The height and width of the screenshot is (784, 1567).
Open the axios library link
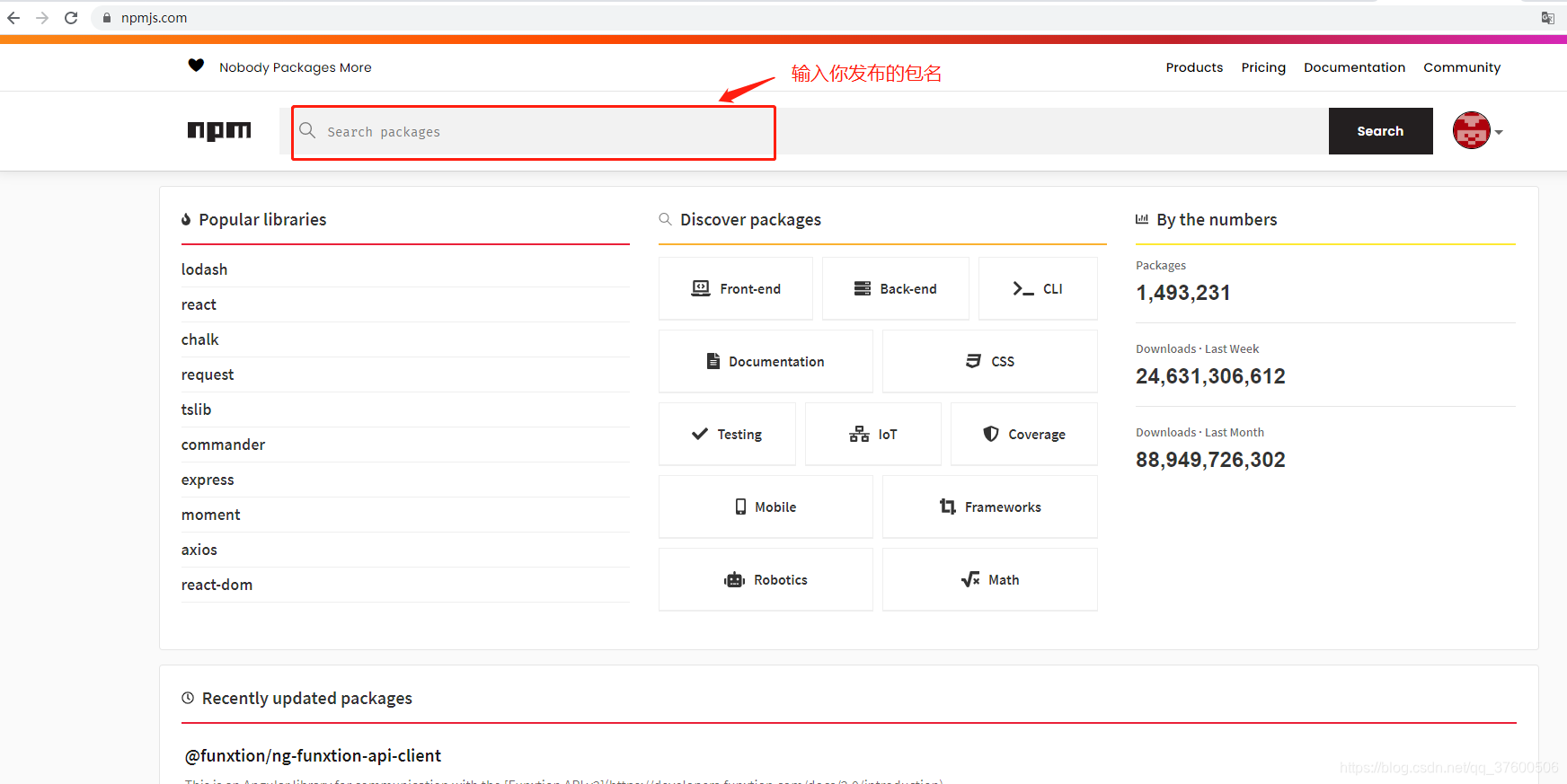click(199, 550)
